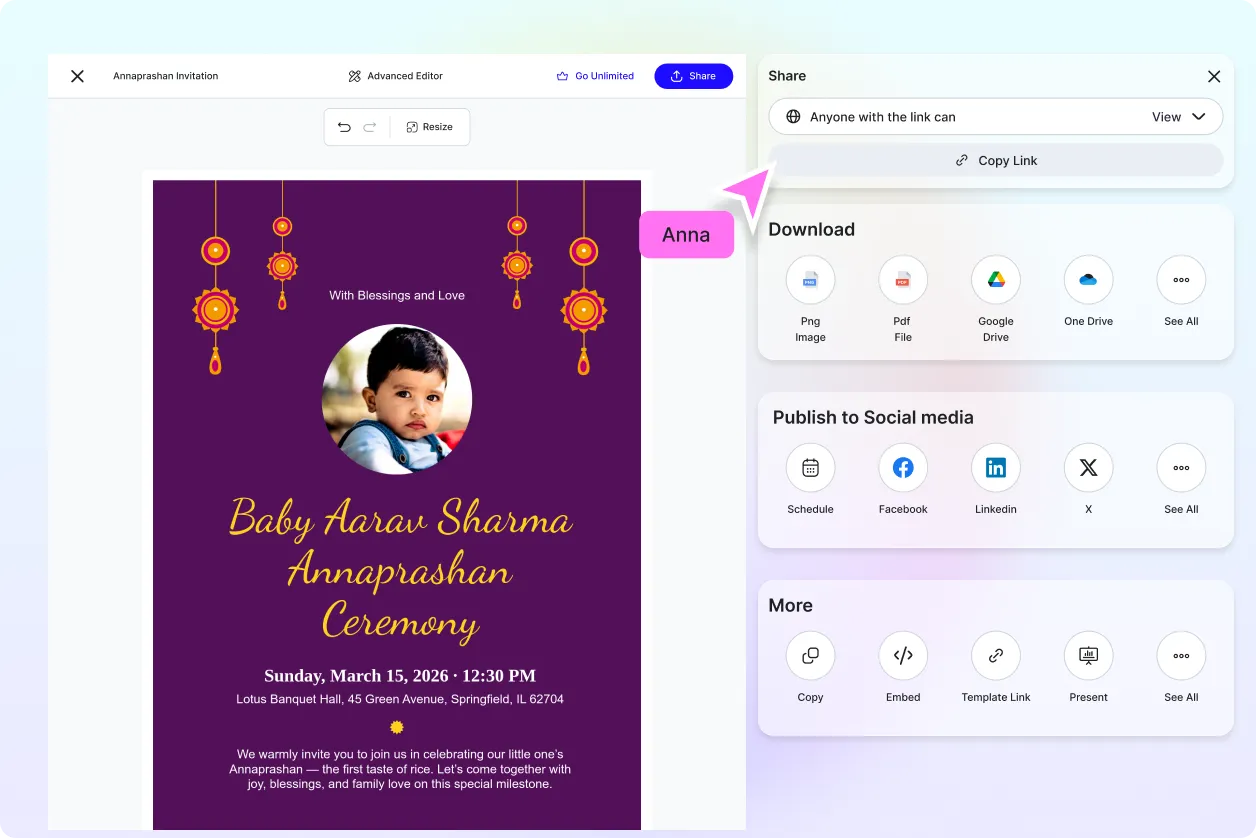Save to Google Drive
This screenshot has height=838, width=1256.
click(996, 280)
